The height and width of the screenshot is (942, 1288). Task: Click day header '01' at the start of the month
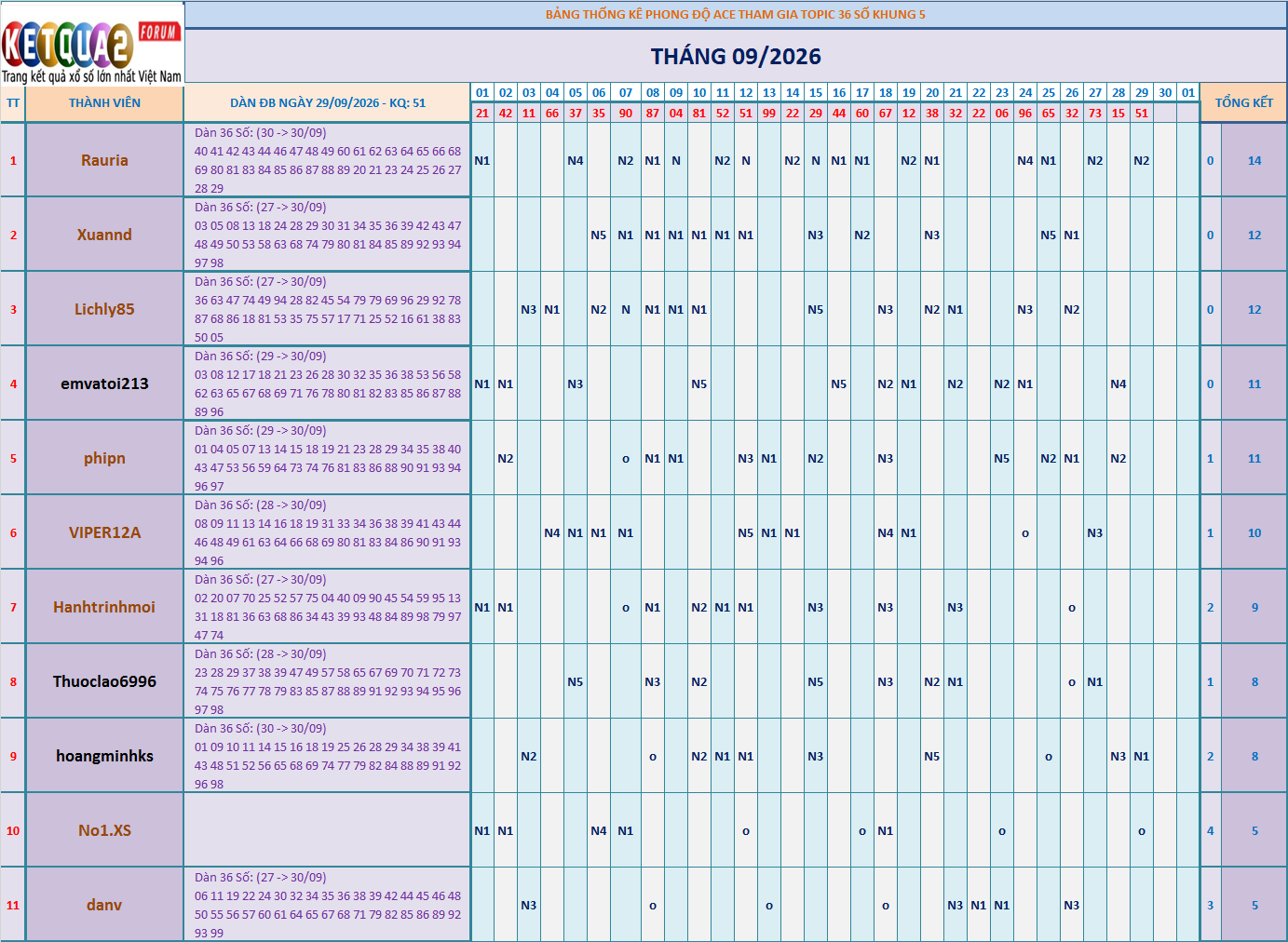coord(482,93)
